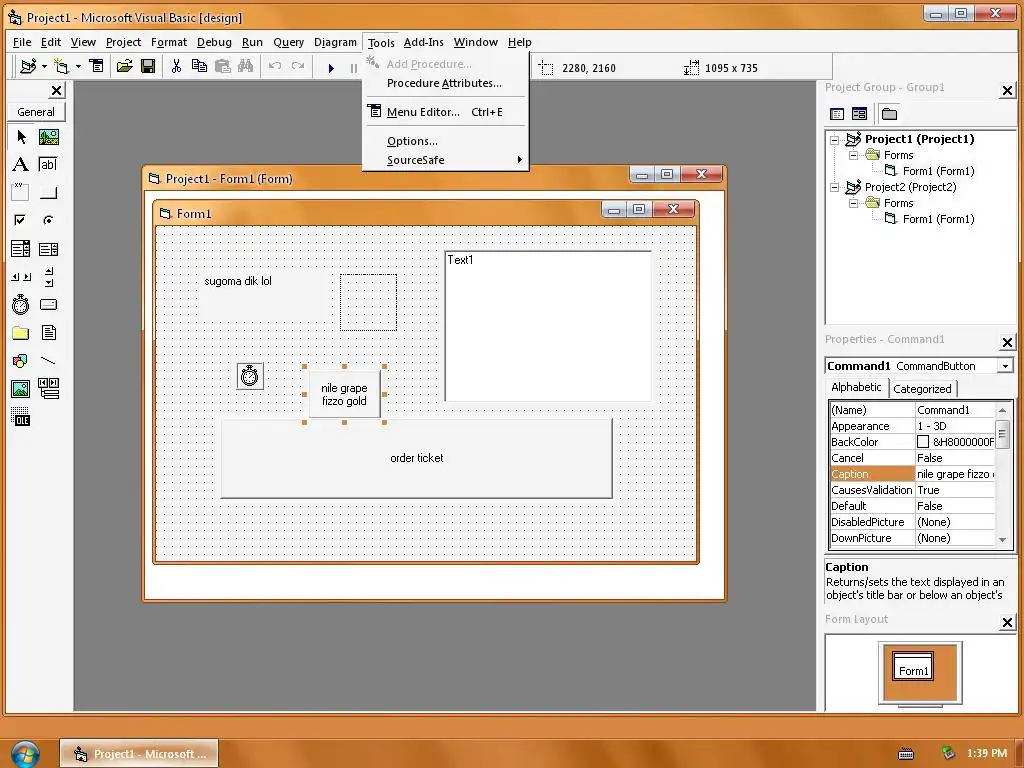Click the General toolbox tab button
The image size is (1024, 768).
tap(37, 112)
